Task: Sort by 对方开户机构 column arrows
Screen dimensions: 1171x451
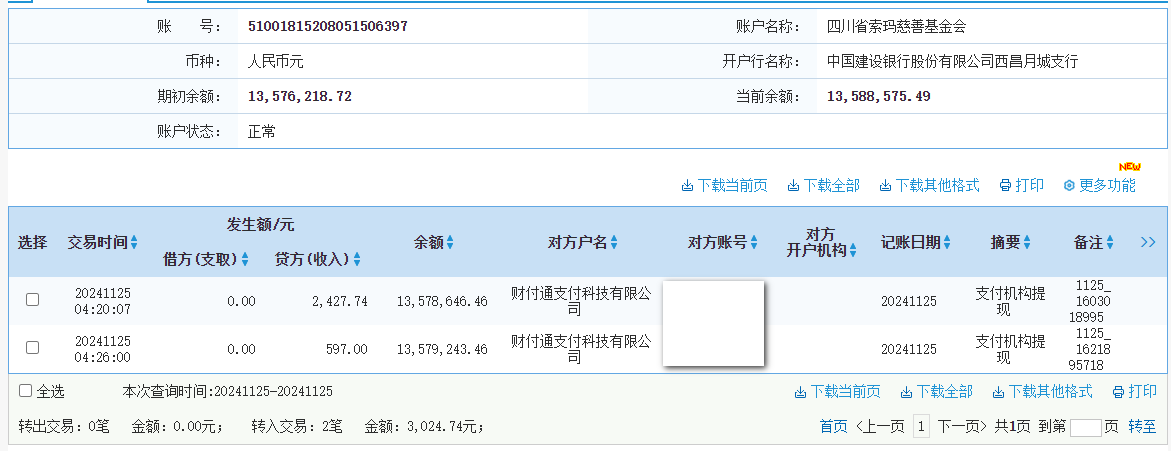Action: 852,251
